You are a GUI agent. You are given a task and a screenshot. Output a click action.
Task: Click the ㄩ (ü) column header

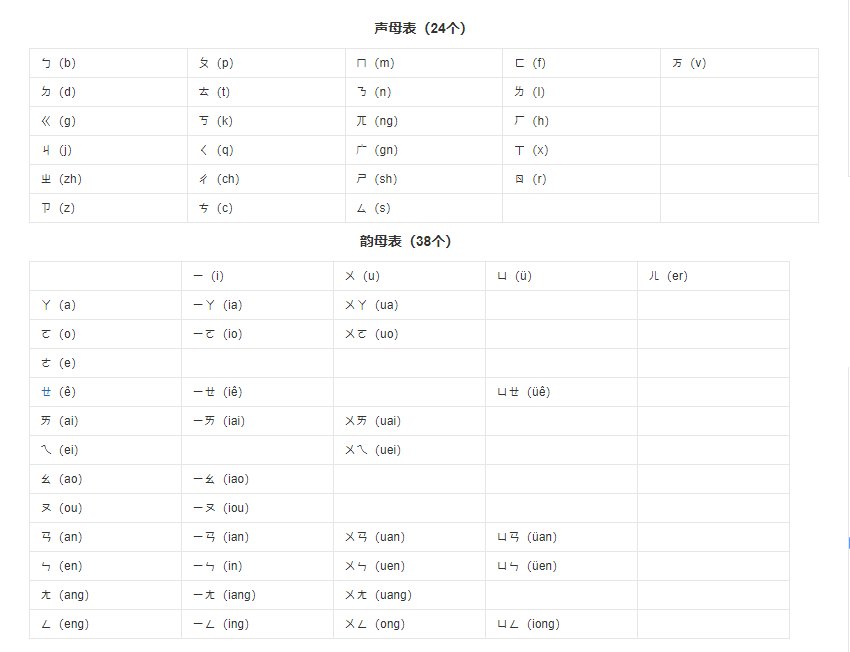point(561,276)
